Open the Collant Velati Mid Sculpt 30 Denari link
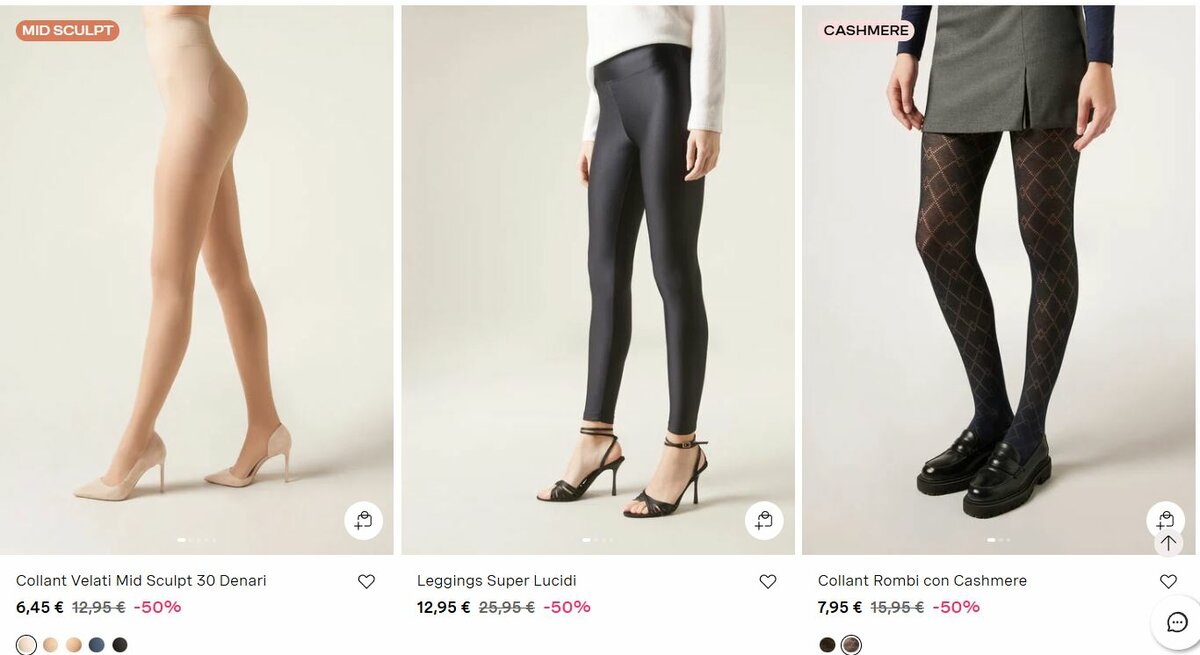The image size is (1200, 655). click(x=141, y=581)
